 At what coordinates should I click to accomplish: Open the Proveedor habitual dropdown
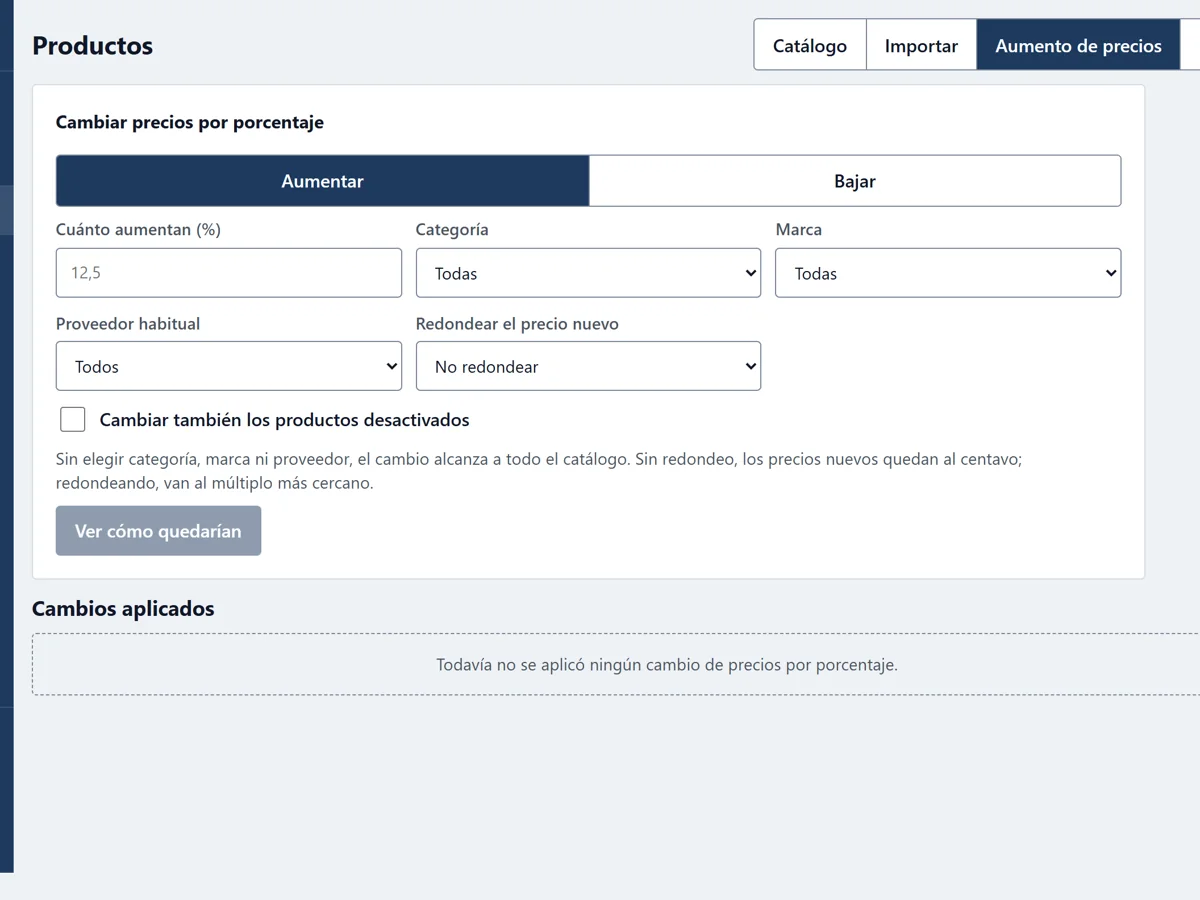coord(229,366)
